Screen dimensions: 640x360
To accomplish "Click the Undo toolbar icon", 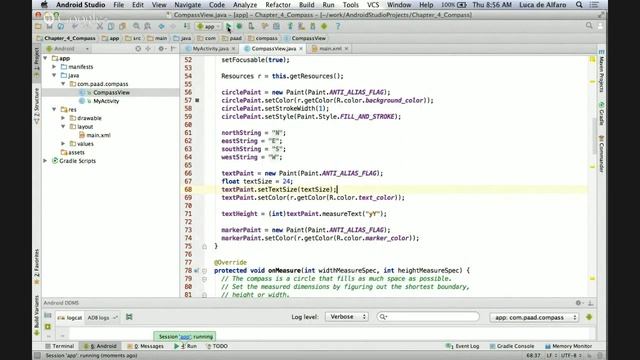I will (75, 27).
